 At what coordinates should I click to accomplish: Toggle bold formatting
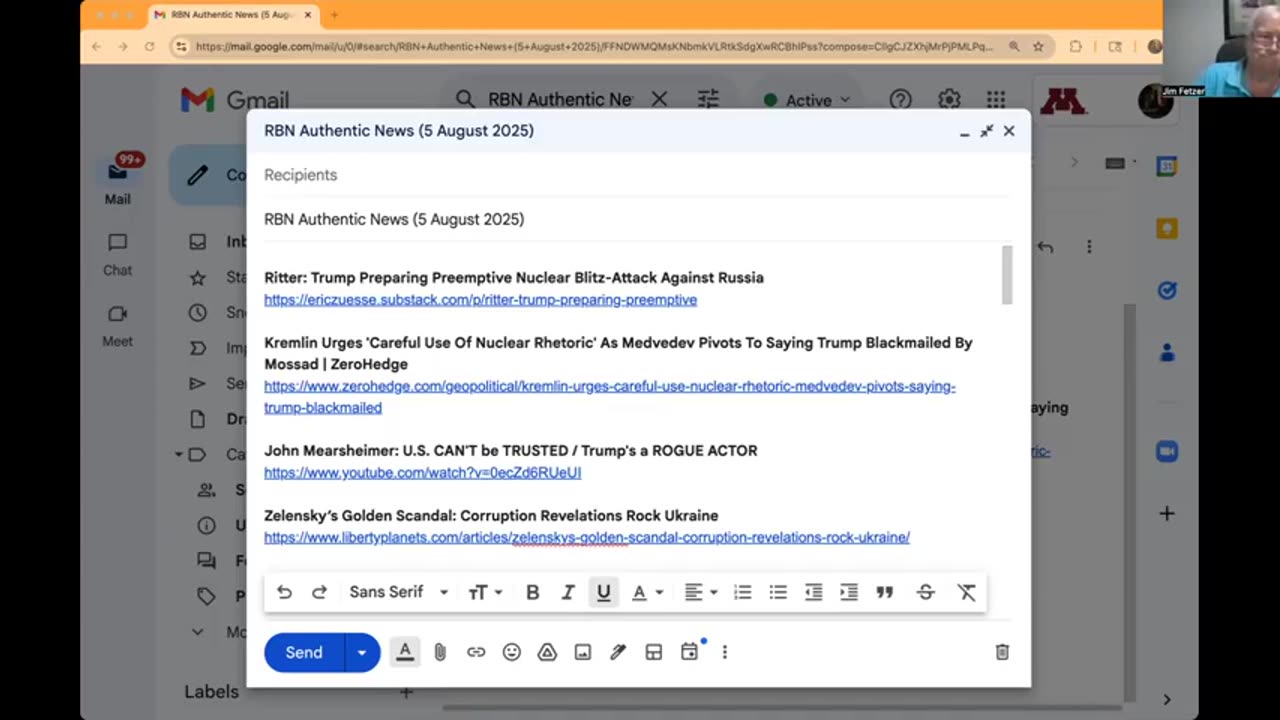pos(533,592)
